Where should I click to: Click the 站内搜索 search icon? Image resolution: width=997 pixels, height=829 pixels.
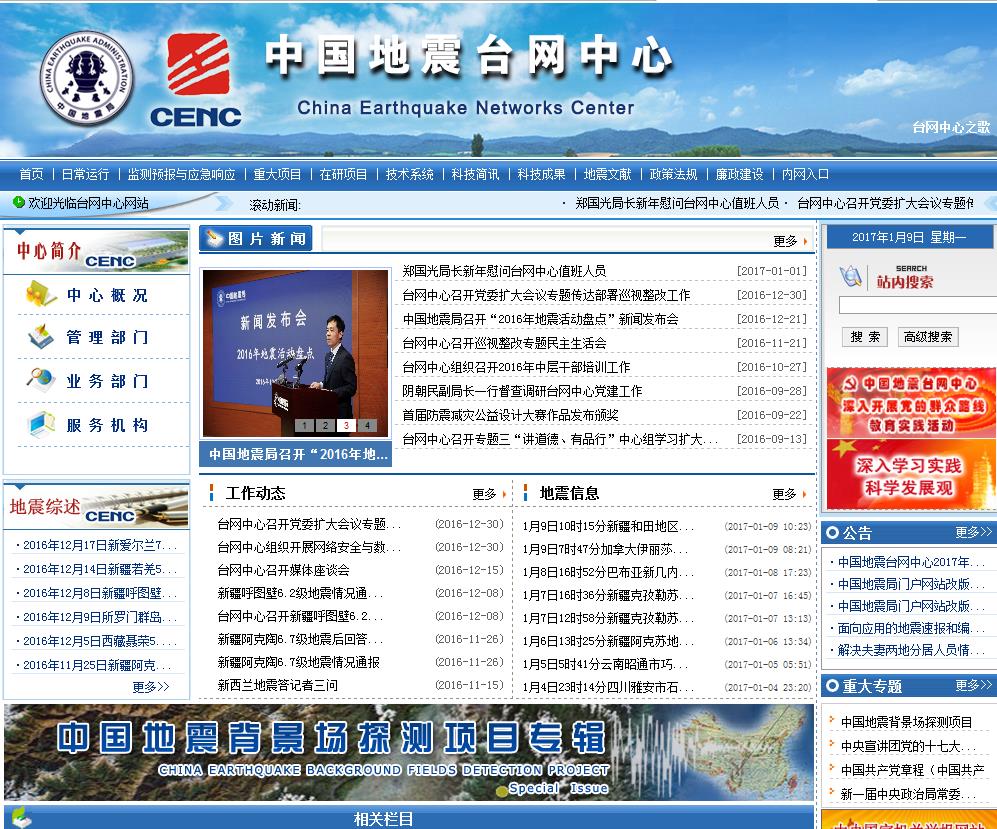[x=850, y=277]
